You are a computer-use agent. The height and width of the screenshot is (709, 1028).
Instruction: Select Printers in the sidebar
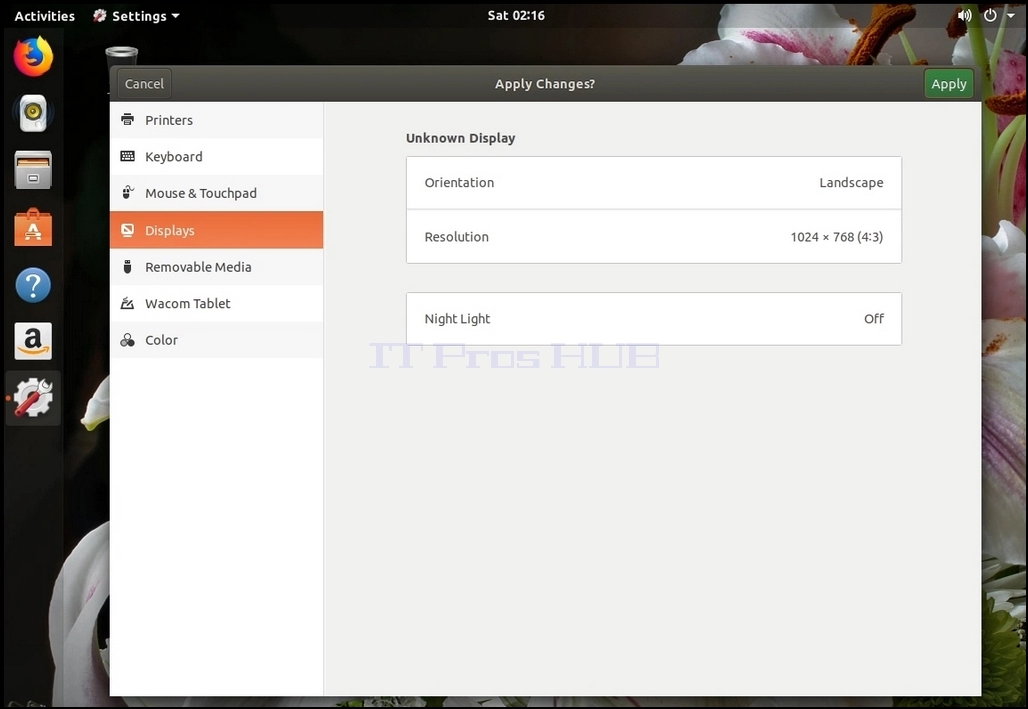tap(216, 120)
